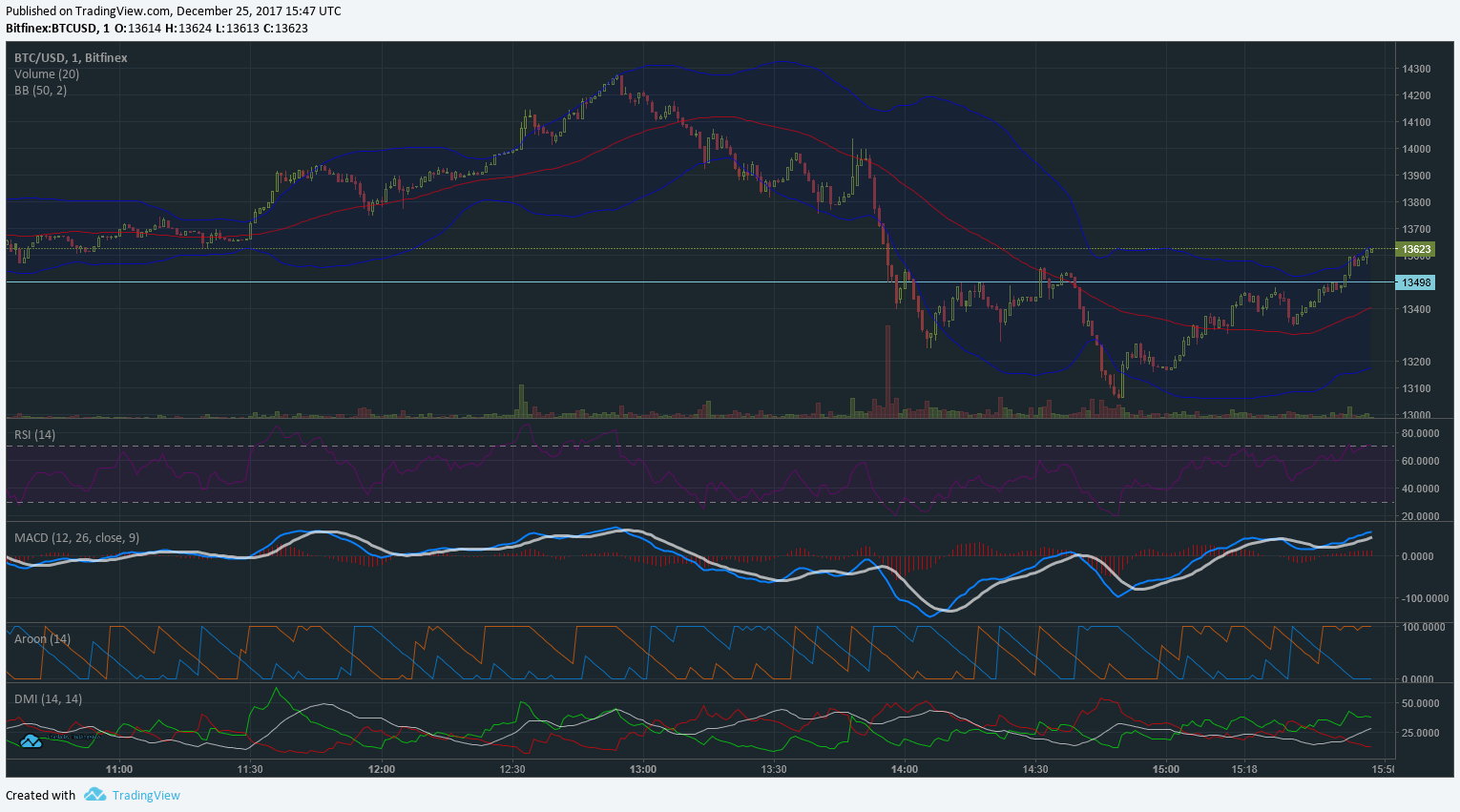
Task: Click the 14000 price axis label
Action: 1416,149
